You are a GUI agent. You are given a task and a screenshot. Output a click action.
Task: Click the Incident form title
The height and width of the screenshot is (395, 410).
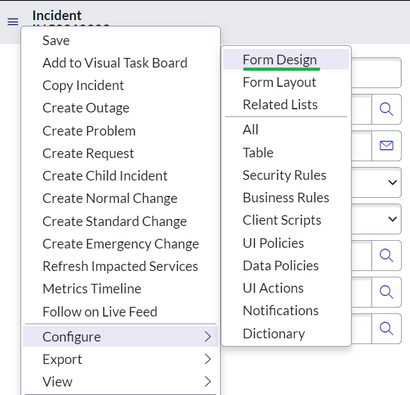point(57,15)
